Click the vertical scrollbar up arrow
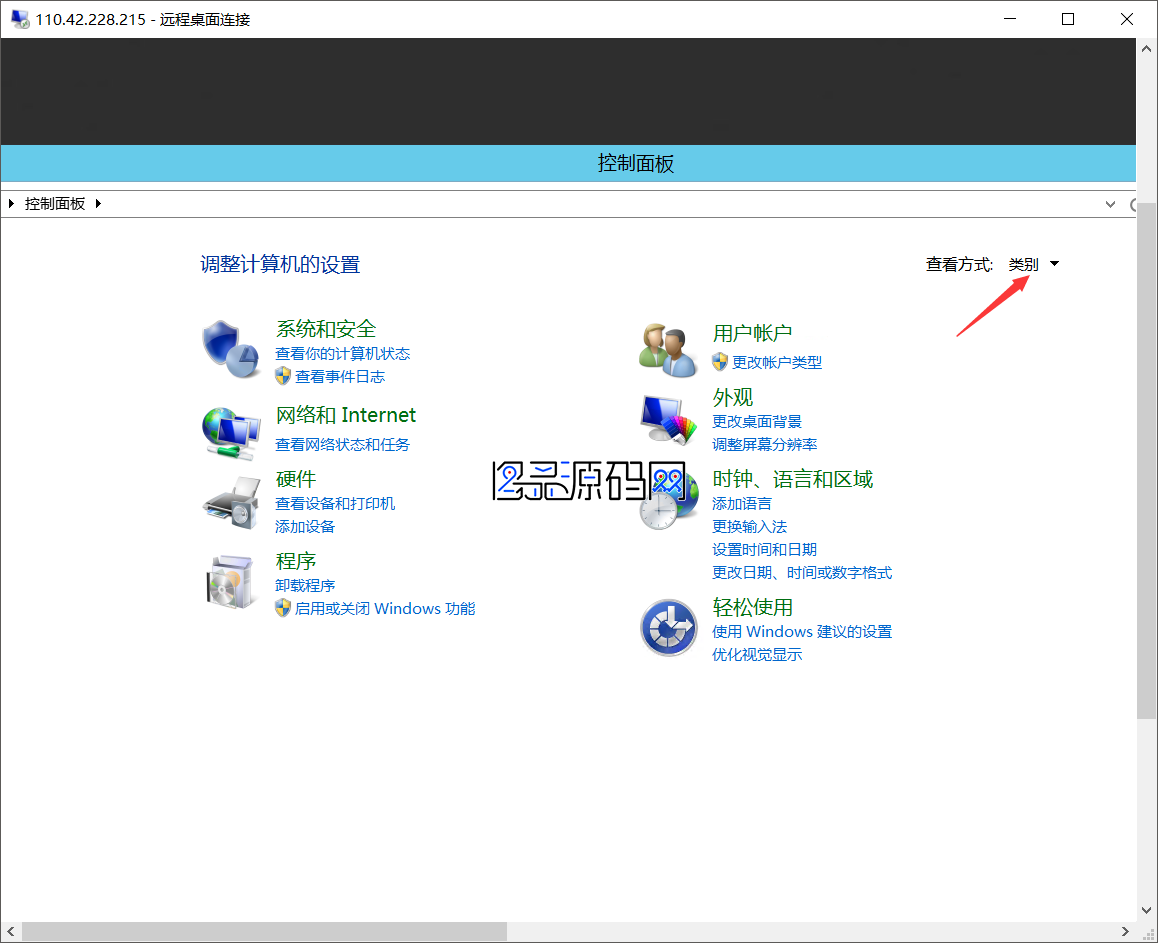Image resolution: width=1158 pixels, height=943 pixels. click(x=1146, y=49)
